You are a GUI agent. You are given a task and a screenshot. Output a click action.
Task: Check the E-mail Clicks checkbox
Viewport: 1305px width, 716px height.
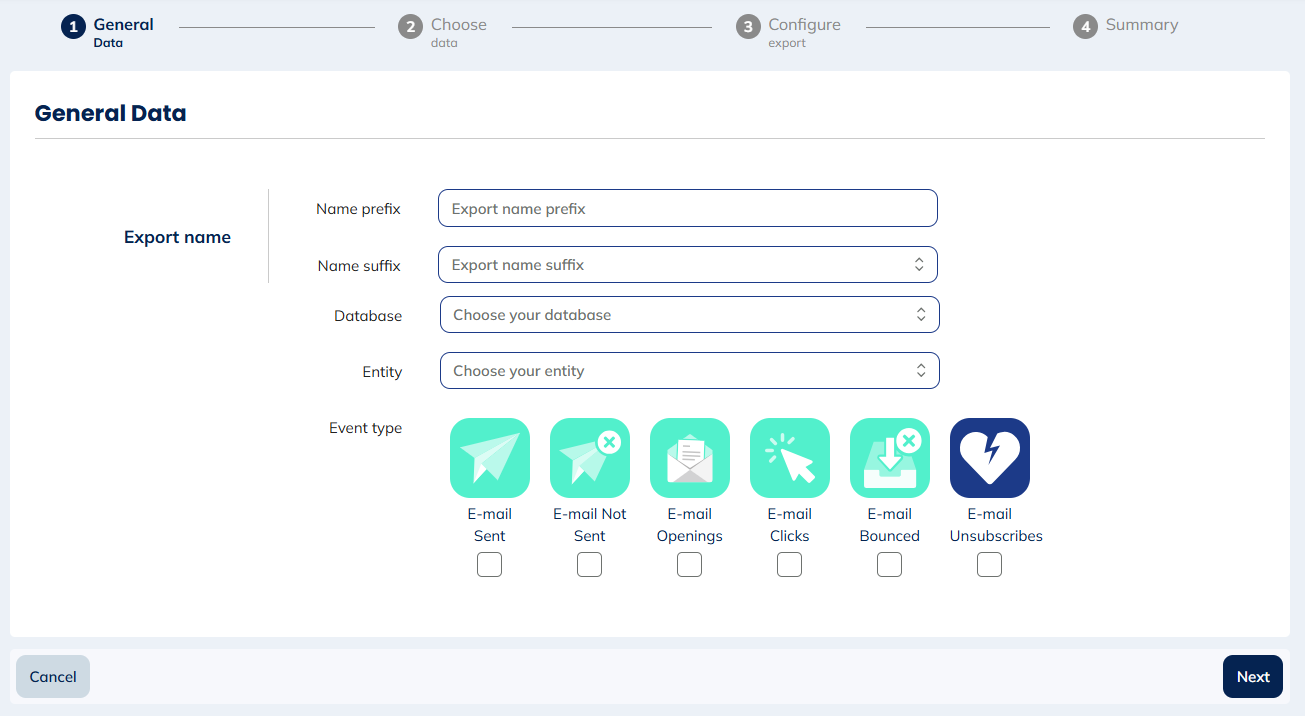pyautogui.click(x=789, y=564)
